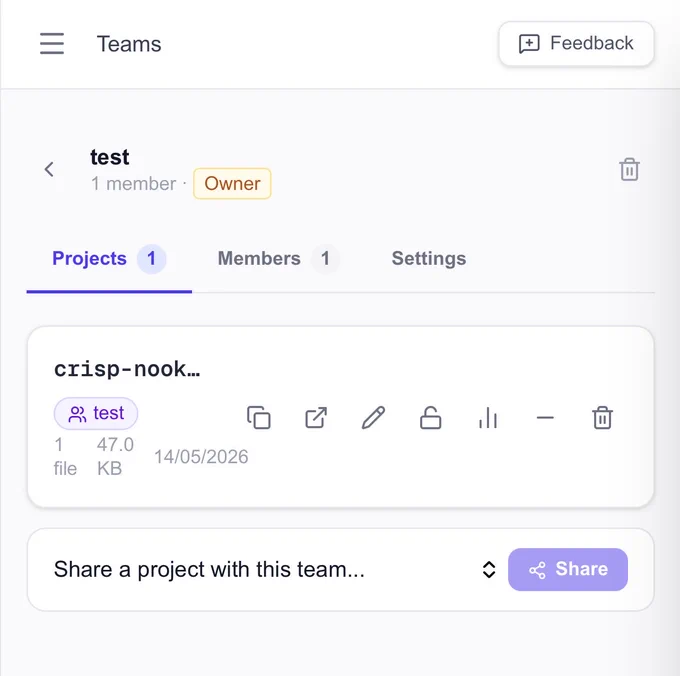Screen dimensions: 680x676
Task: Delete the test team with the trash icon
Action: (629, 169)
